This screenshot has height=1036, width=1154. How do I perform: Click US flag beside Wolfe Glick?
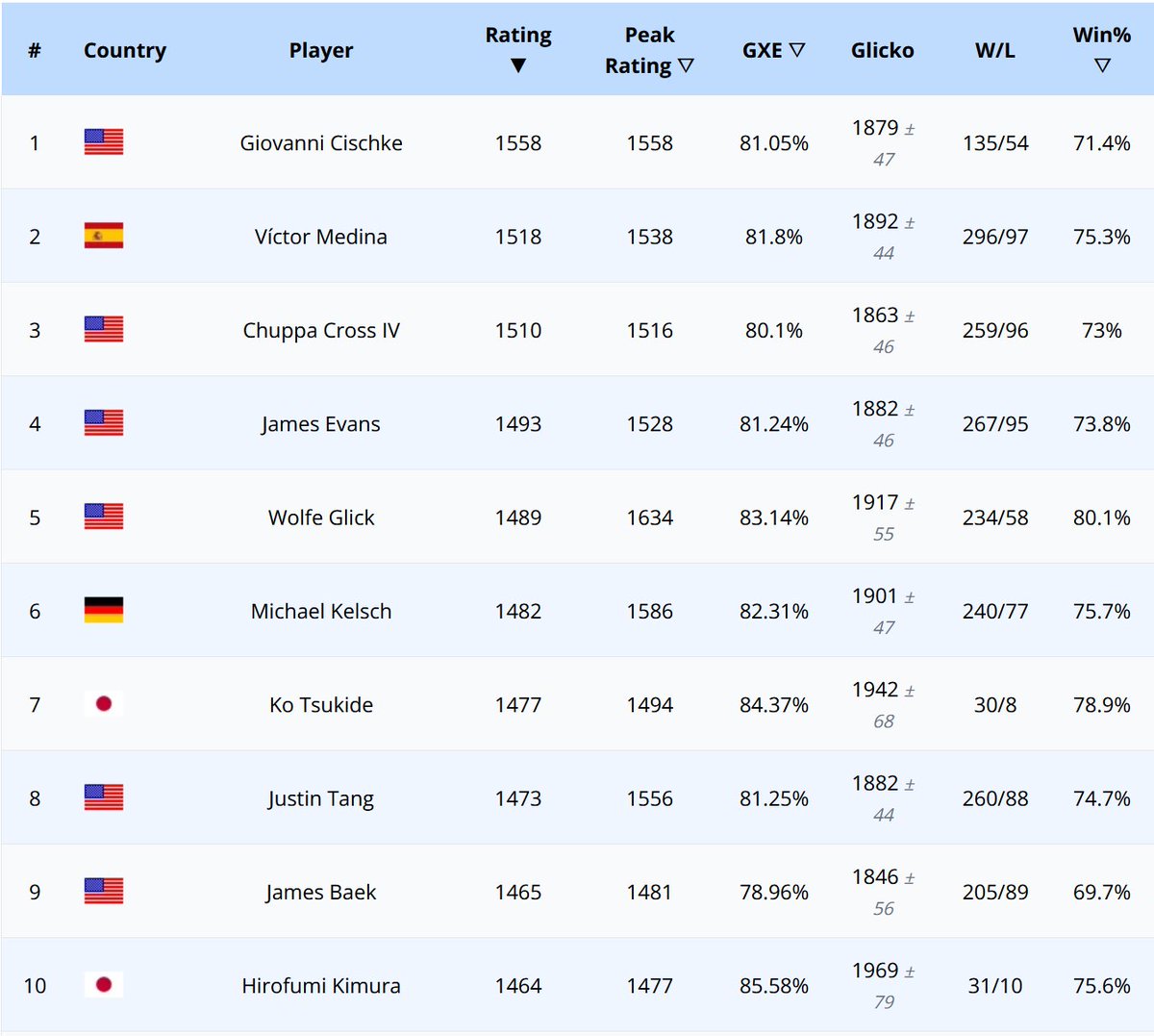coord(104,517)
